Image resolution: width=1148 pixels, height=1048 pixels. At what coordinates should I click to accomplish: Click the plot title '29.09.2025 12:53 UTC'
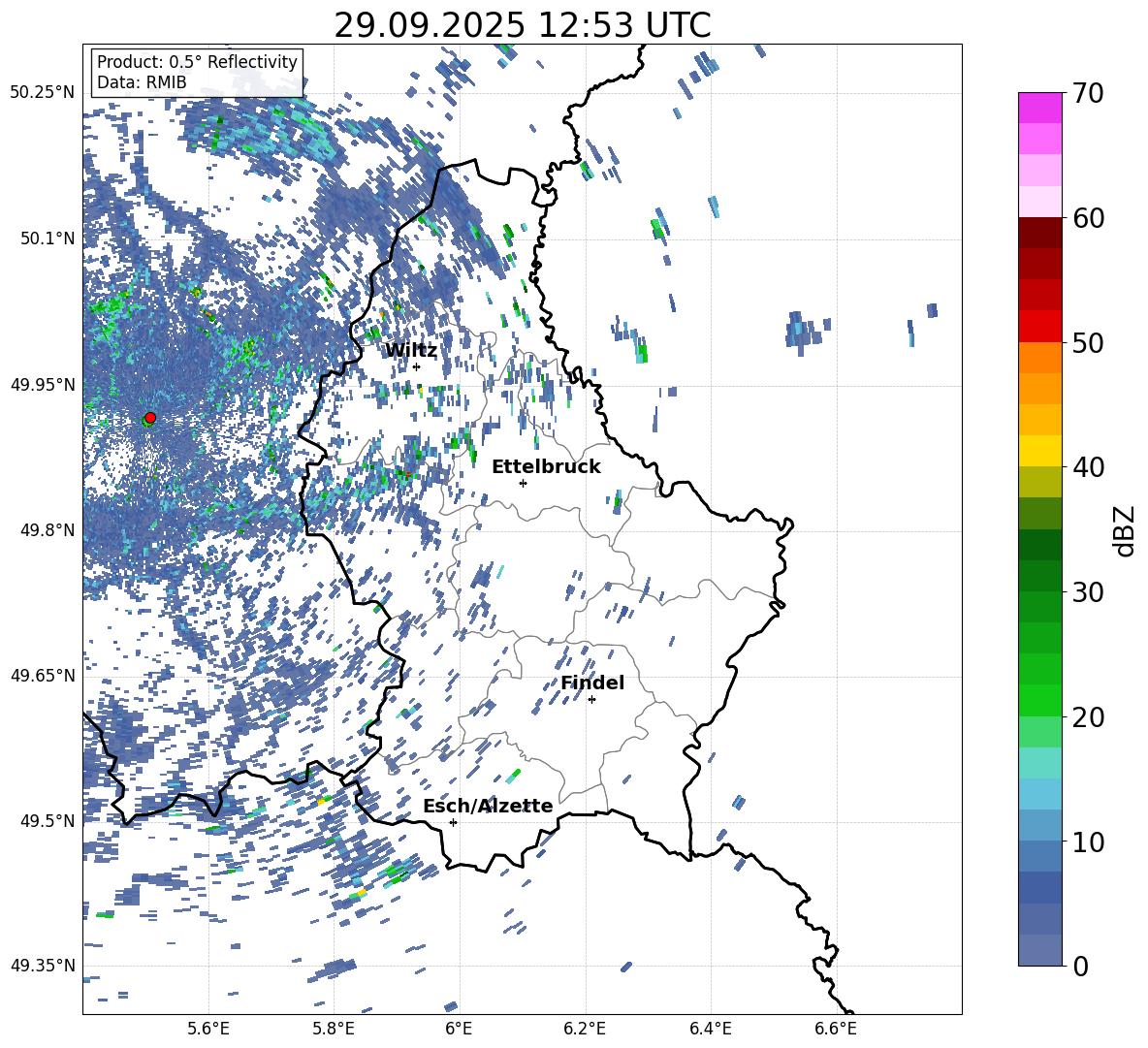[523, 25]
